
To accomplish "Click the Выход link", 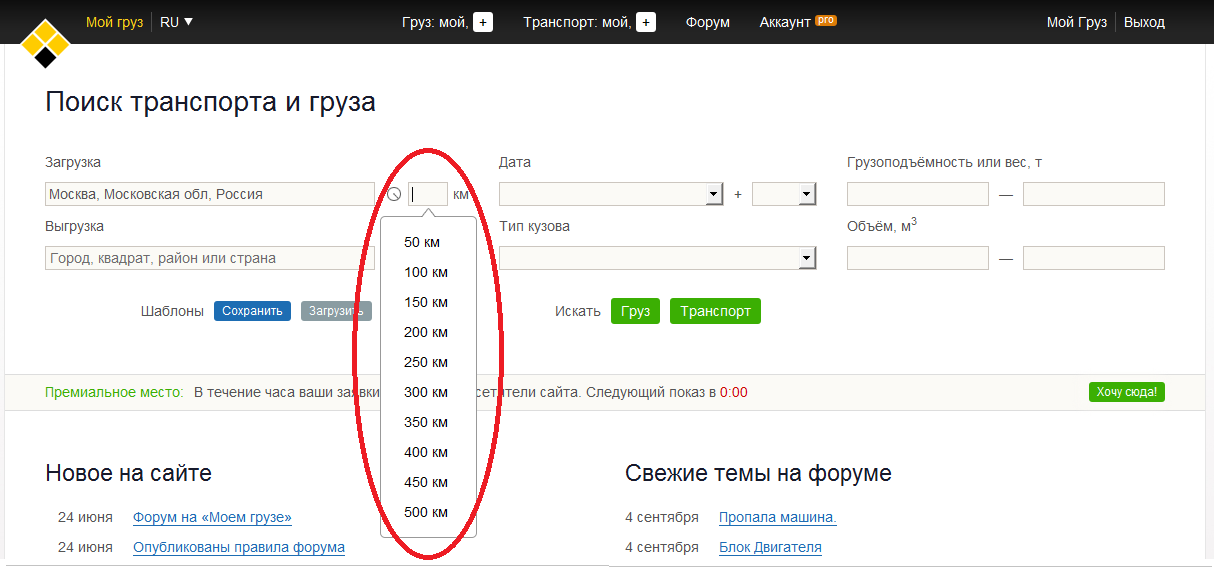I will click(x=1144, y=22).
